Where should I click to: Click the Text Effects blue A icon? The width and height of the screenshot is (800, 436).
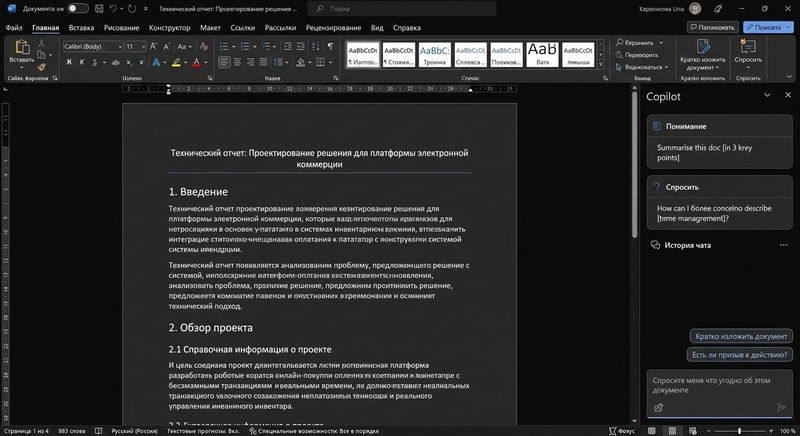pos(156,62)
